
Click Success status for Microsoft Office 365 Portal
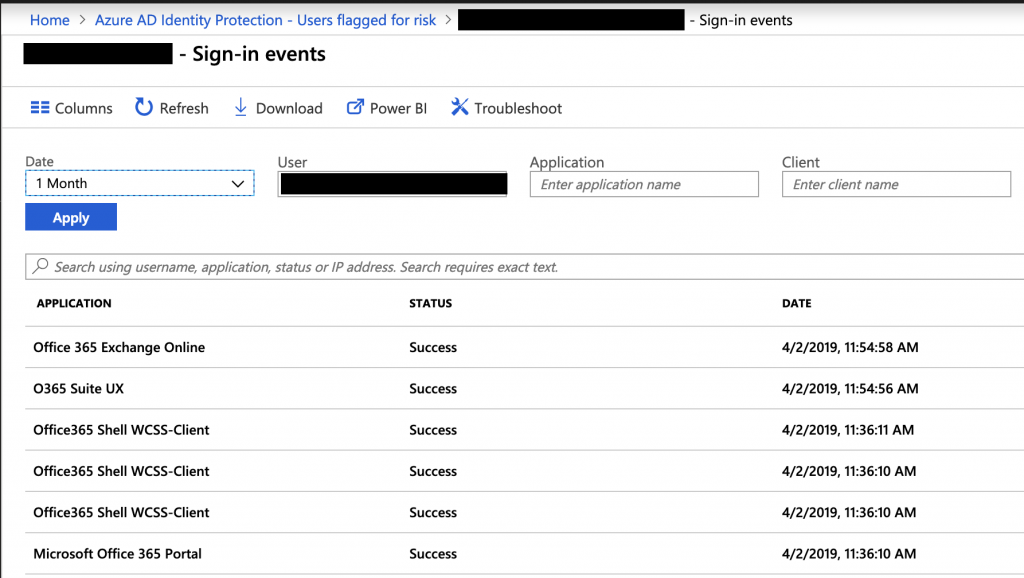pyautogui.click(x=433, y=554)
